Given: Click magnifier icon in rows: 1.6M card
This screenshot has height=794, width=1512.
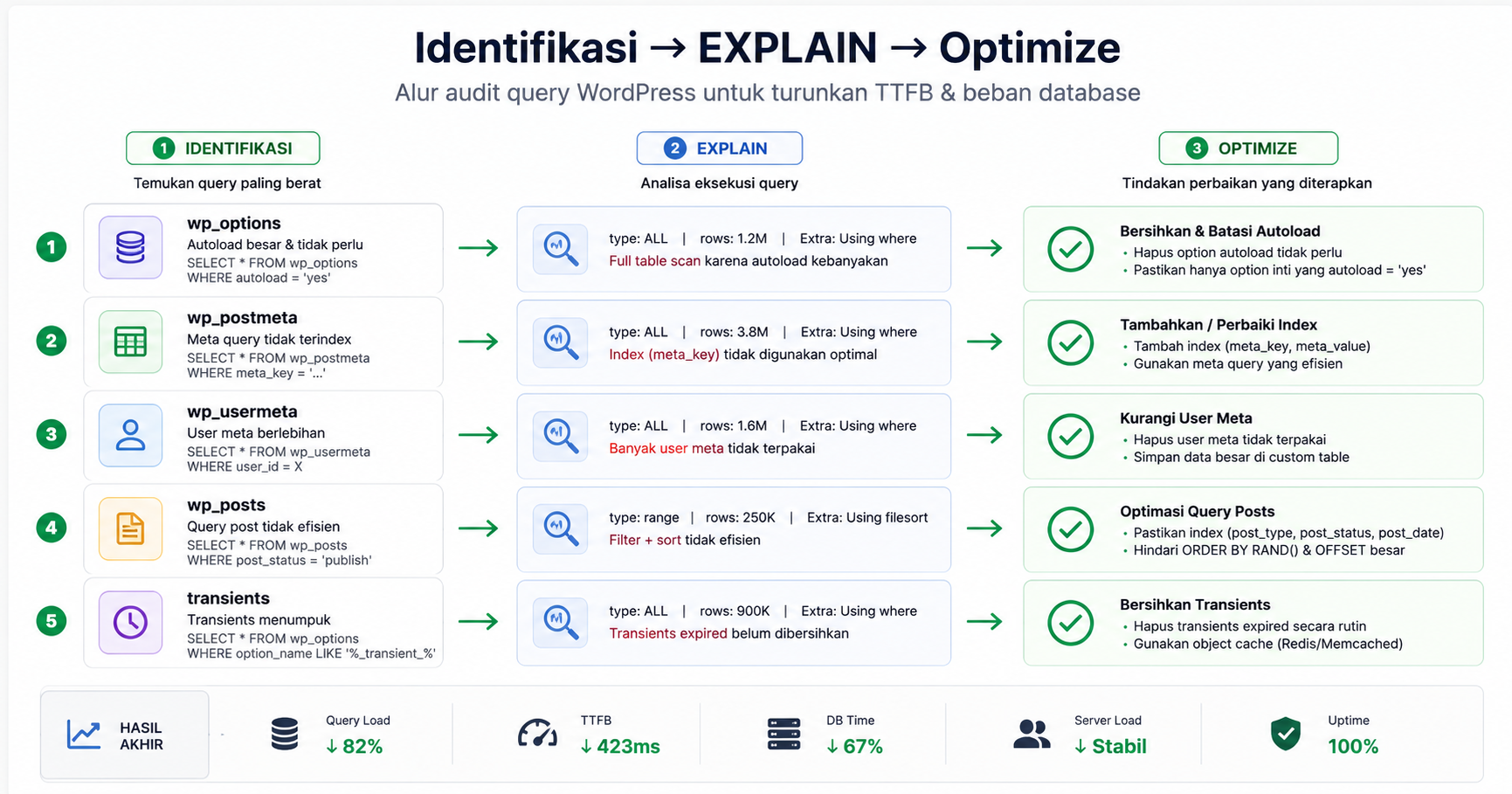Looking at the screenshot, I should pos(560,435).
